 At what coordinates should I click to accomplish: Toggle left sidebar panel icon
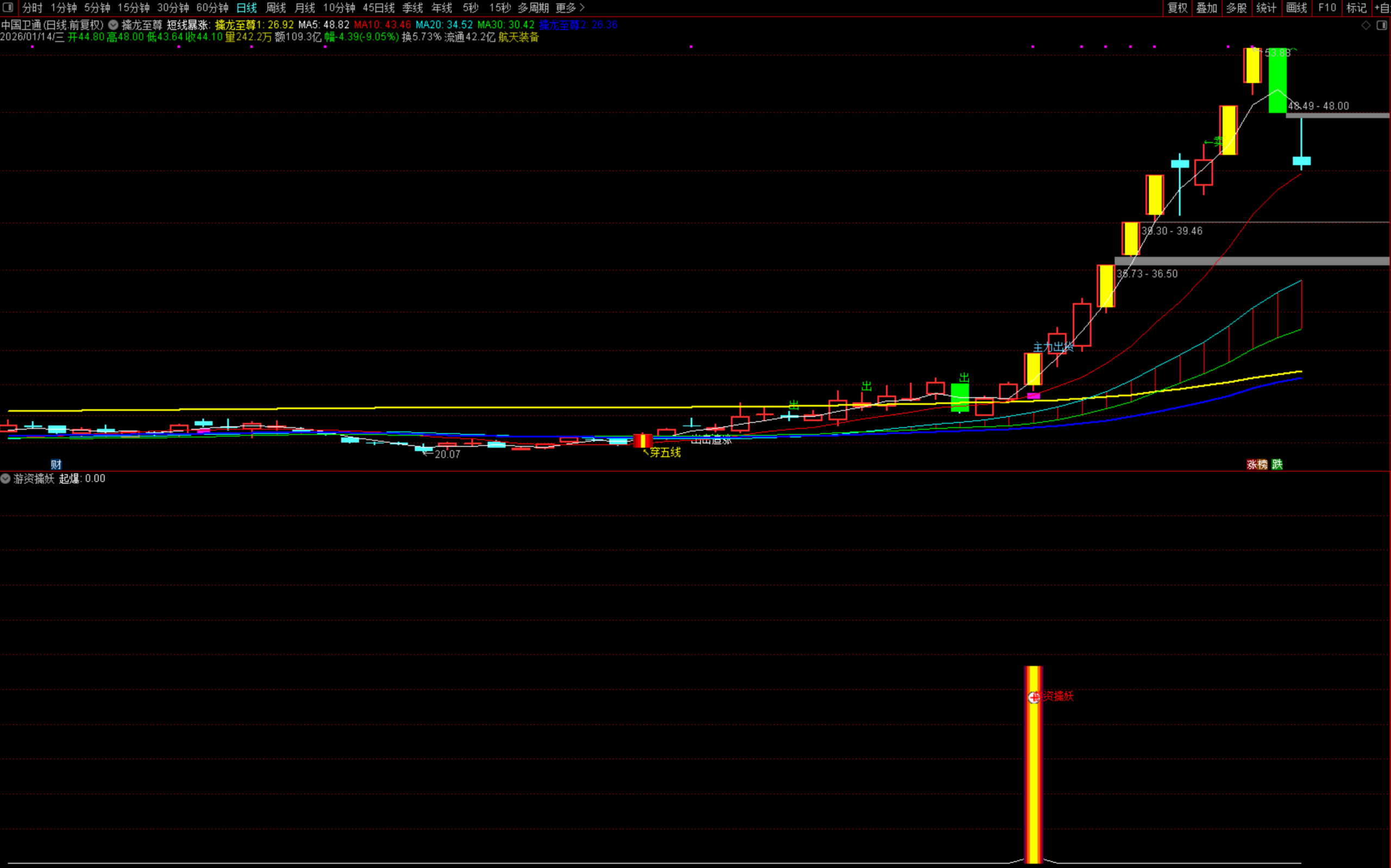point(8,8)
